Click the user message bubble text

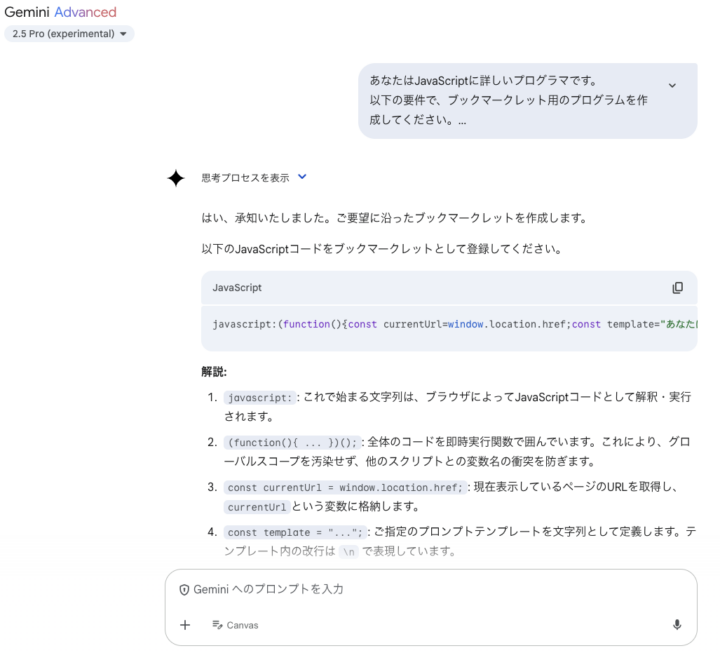pos(508,101)
